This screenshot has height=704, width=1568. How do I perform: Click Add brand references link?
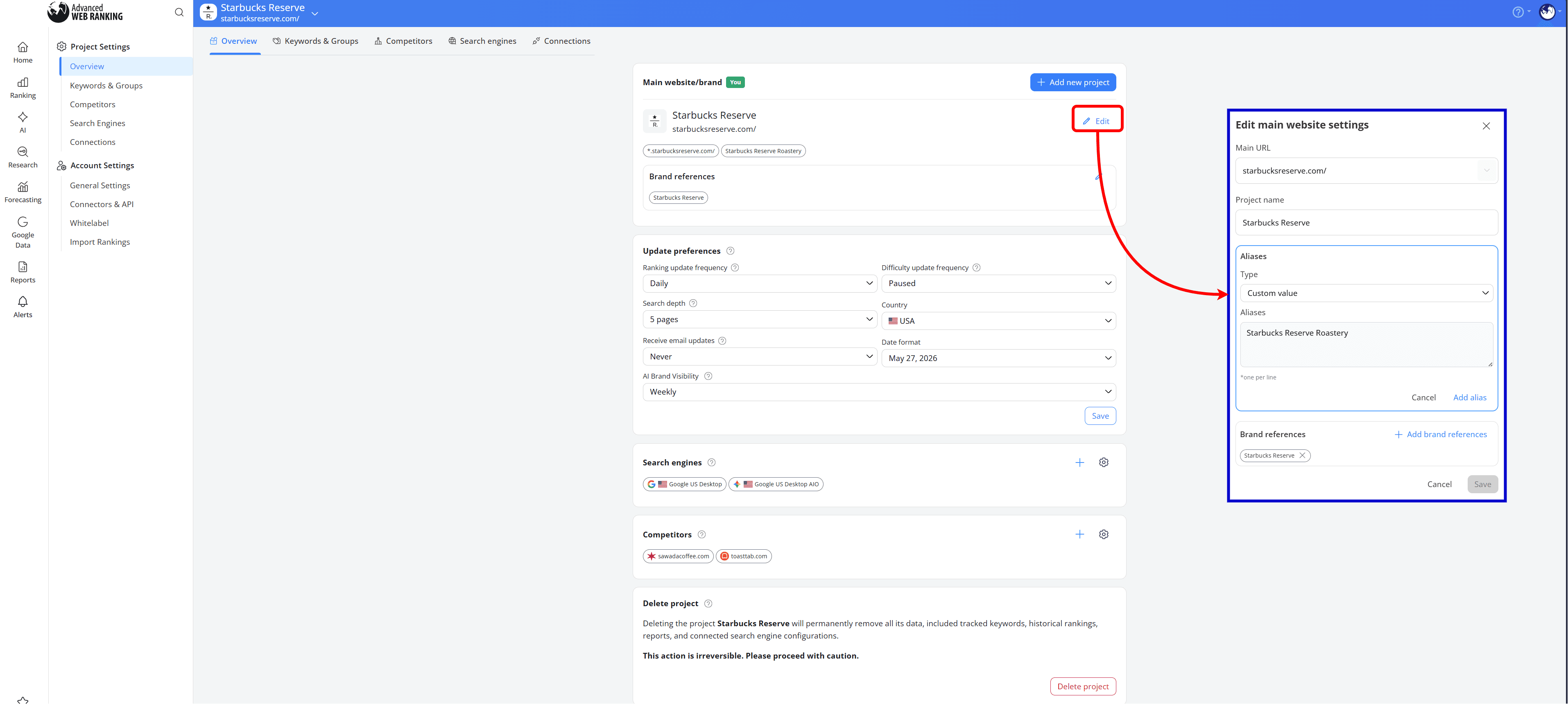[x=1440, y=434]
